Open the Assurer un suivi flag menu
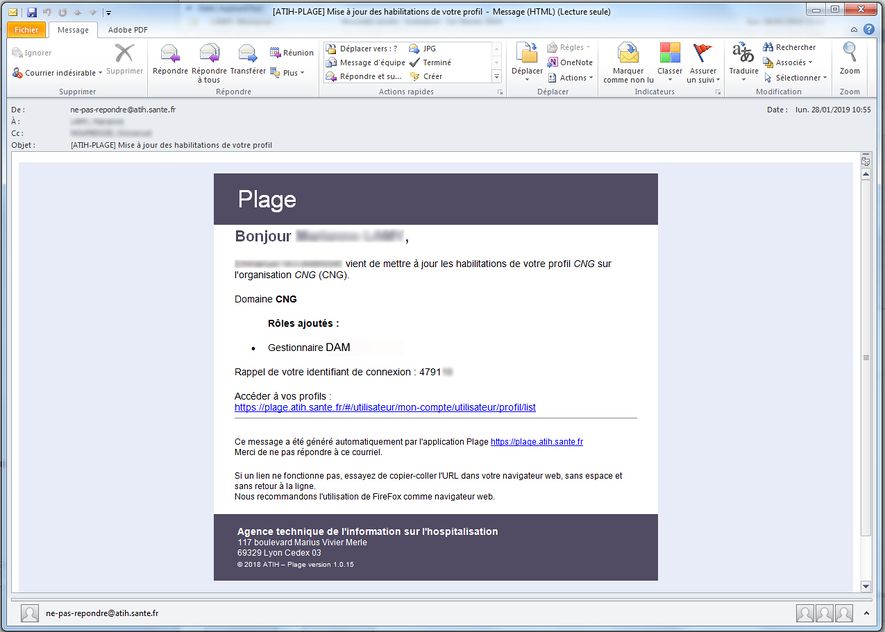This screenshot has height=632, width=885. click(x=703, y=63)
